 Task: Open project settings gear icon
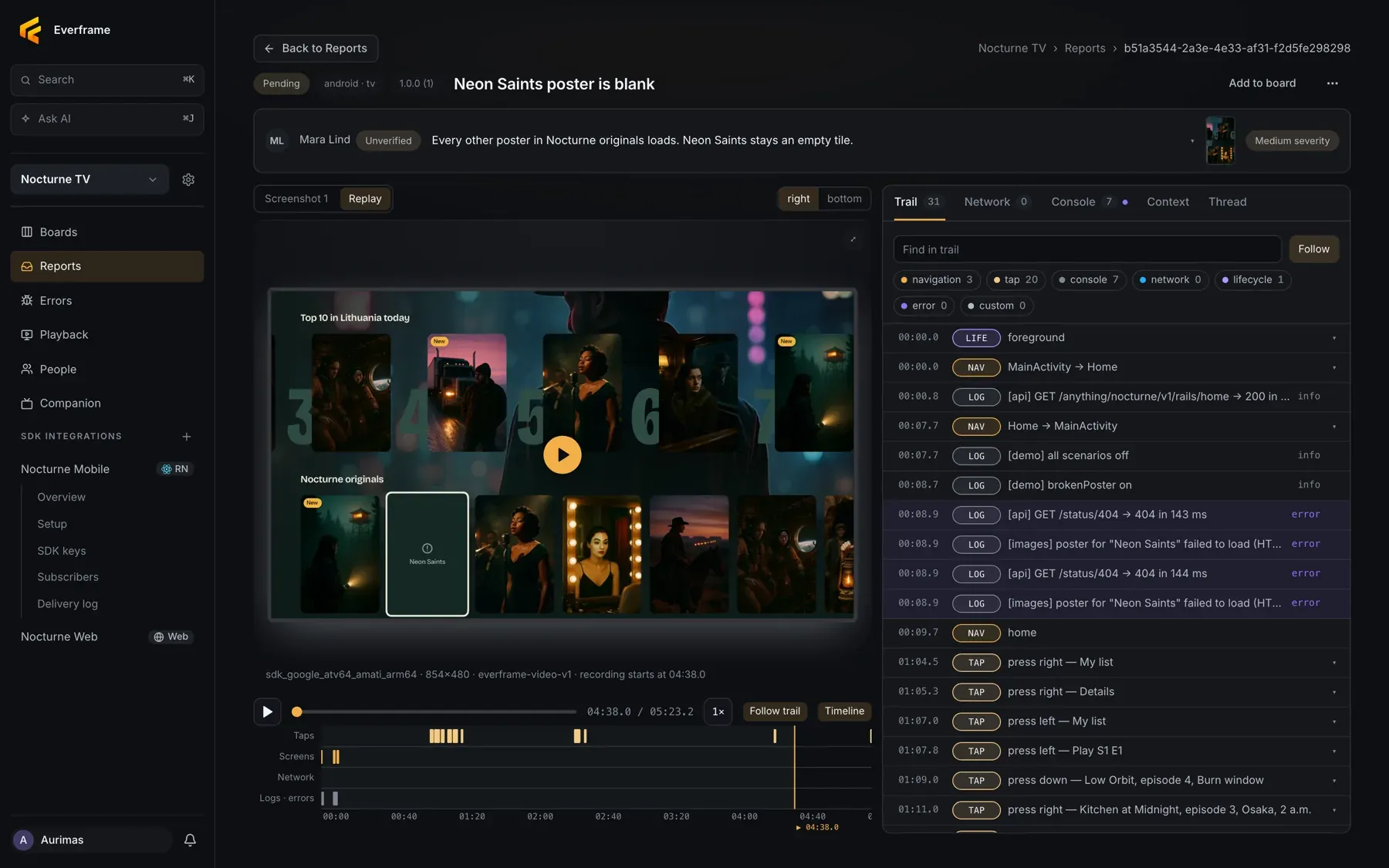pyautogui.click(x=188, y=180)
